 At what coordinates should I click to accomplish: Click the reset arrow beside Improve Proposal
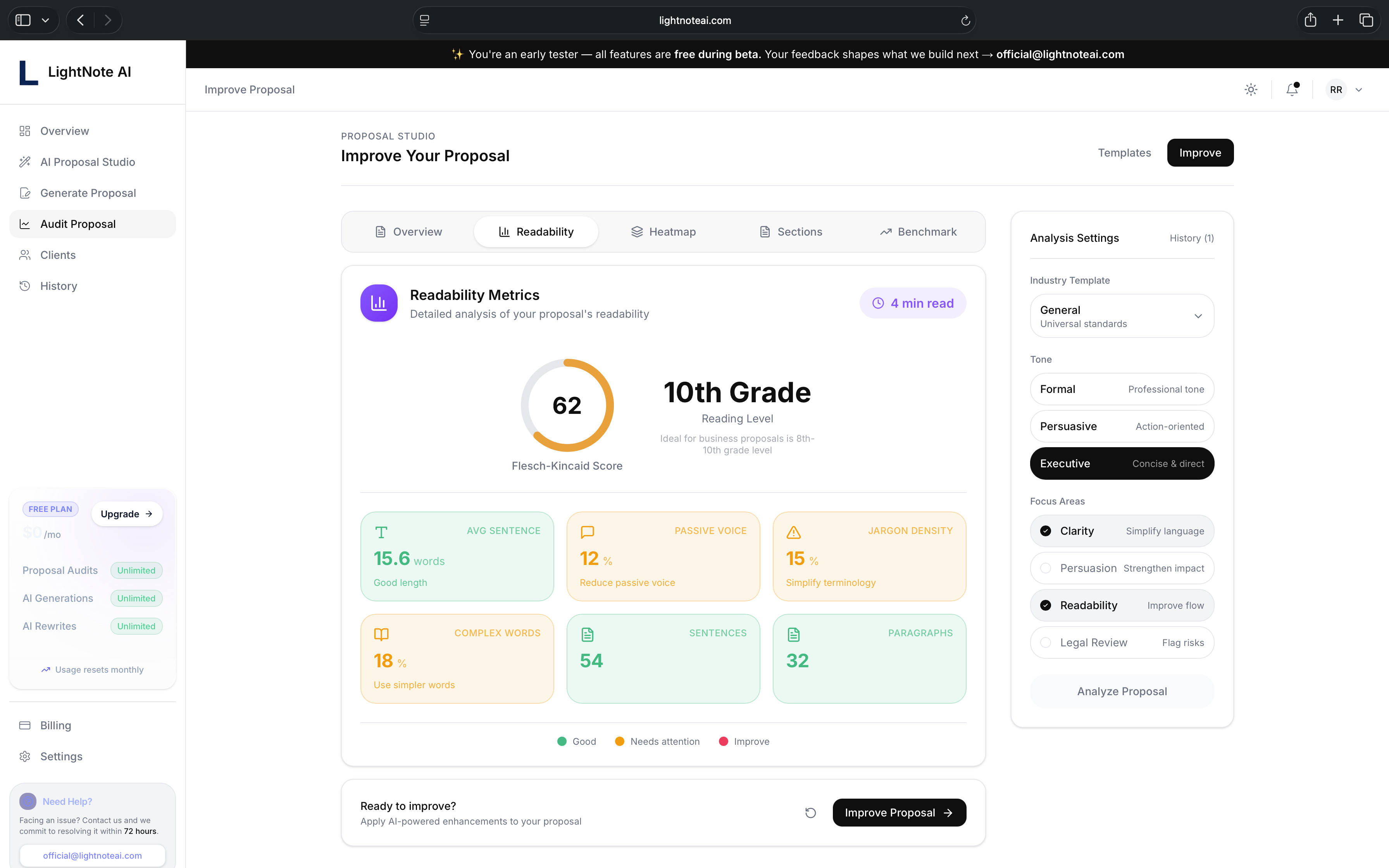tap(810, 812)
